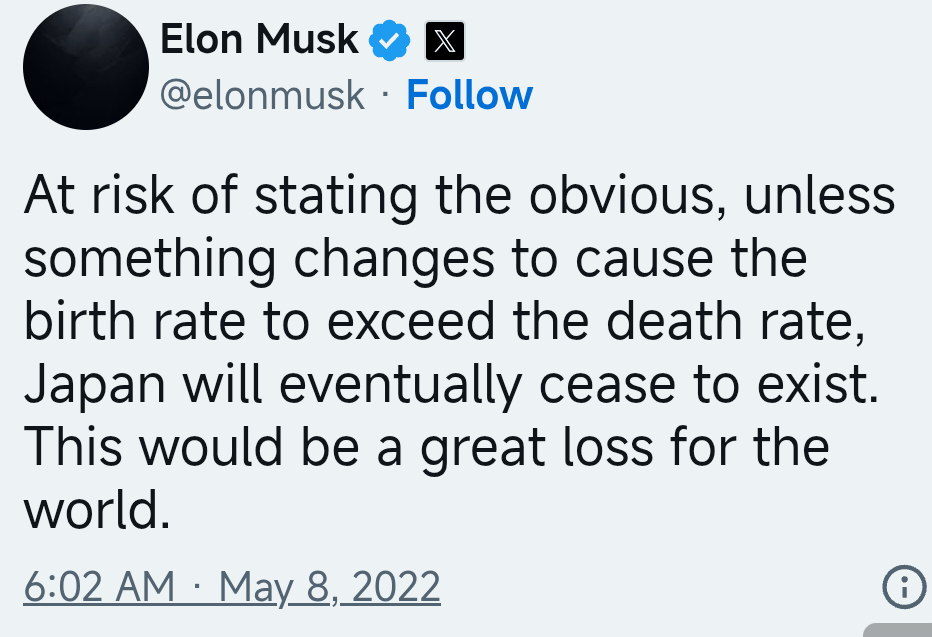Image resolution: width=932 pixels, height=637 pixels.
Task: Click the 6:02 AM time in timestamp
Action: 99,587
